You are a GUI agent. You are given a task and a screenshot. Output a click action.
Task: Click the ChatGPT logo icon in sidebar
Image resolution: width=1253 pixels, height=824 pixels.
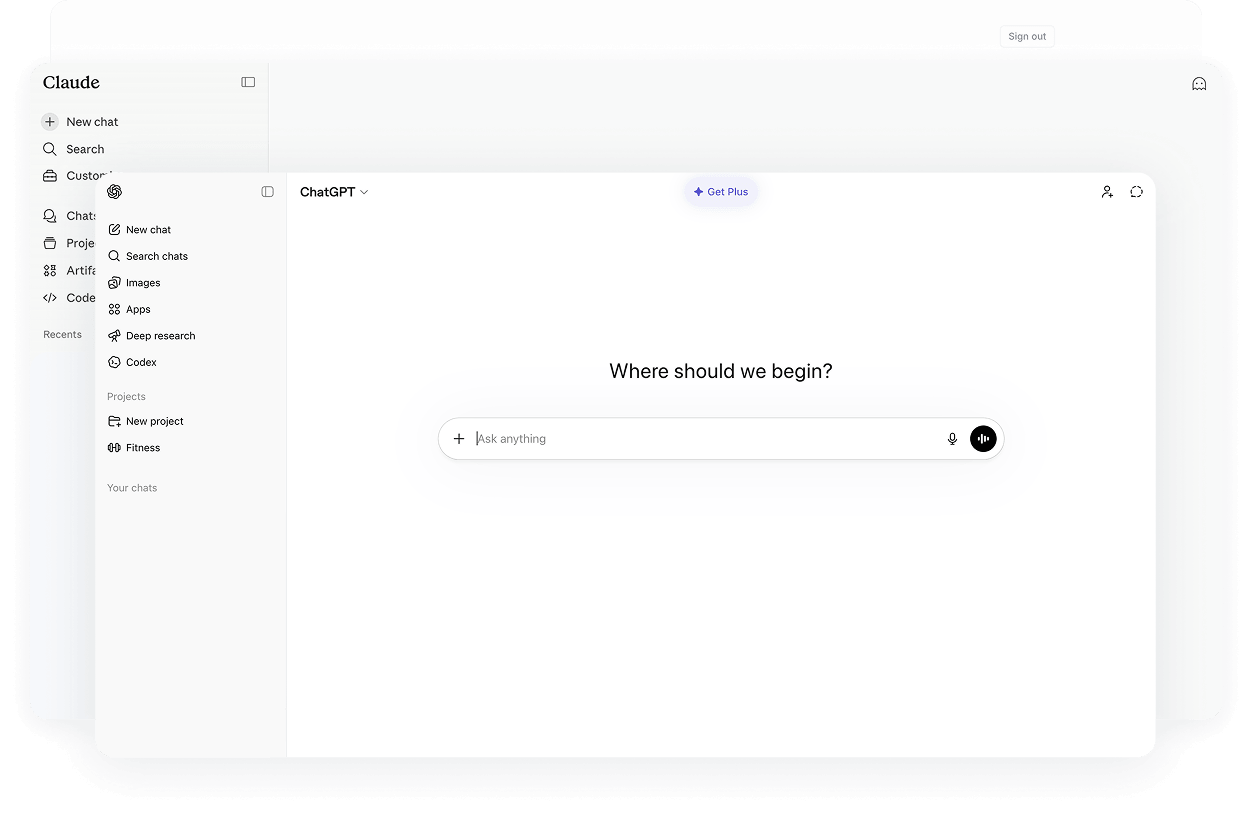pos(114,192)
